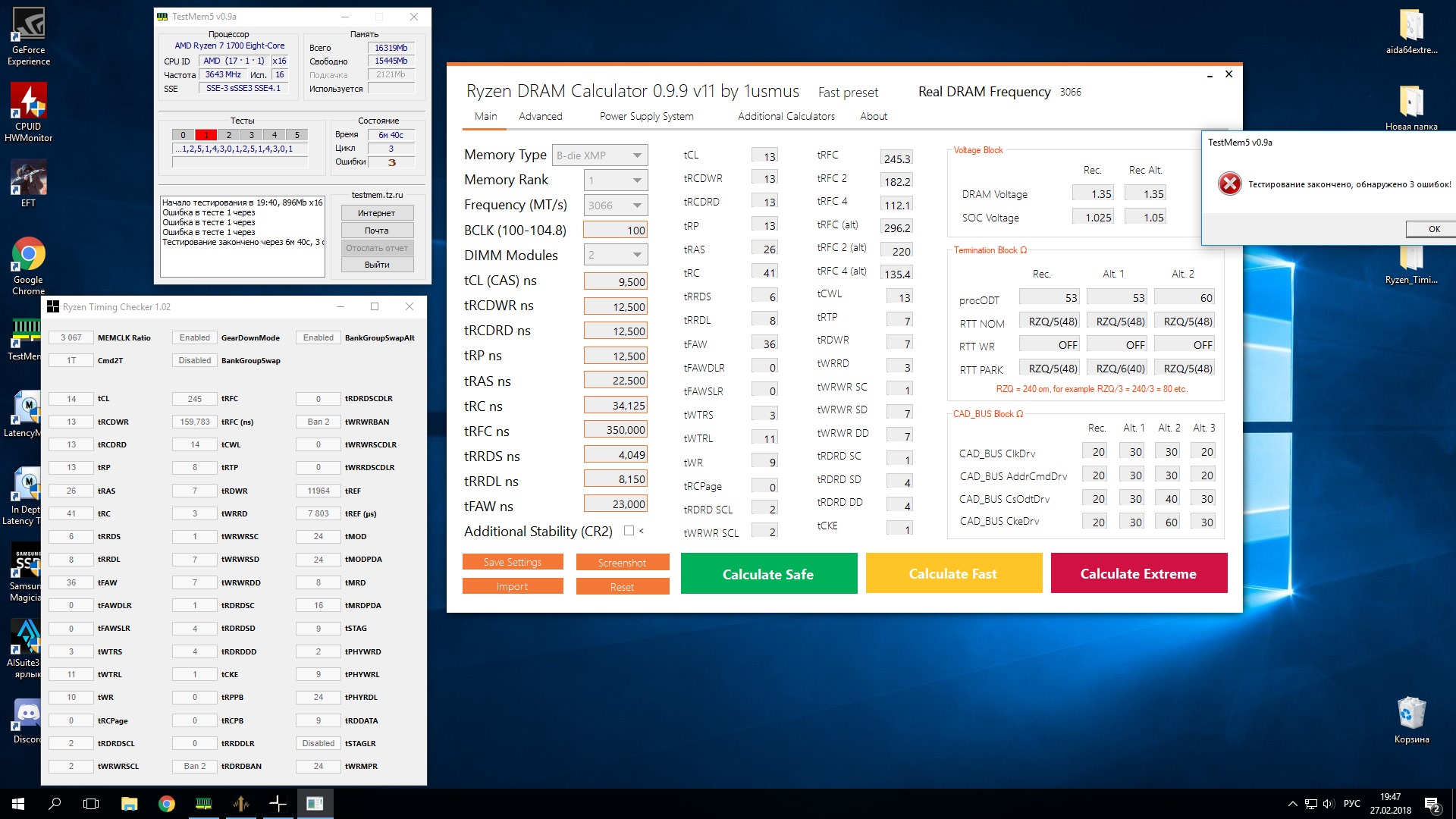Click File Explorer in taskbar
Screen dimensions: 1456x819
(129, 804)
